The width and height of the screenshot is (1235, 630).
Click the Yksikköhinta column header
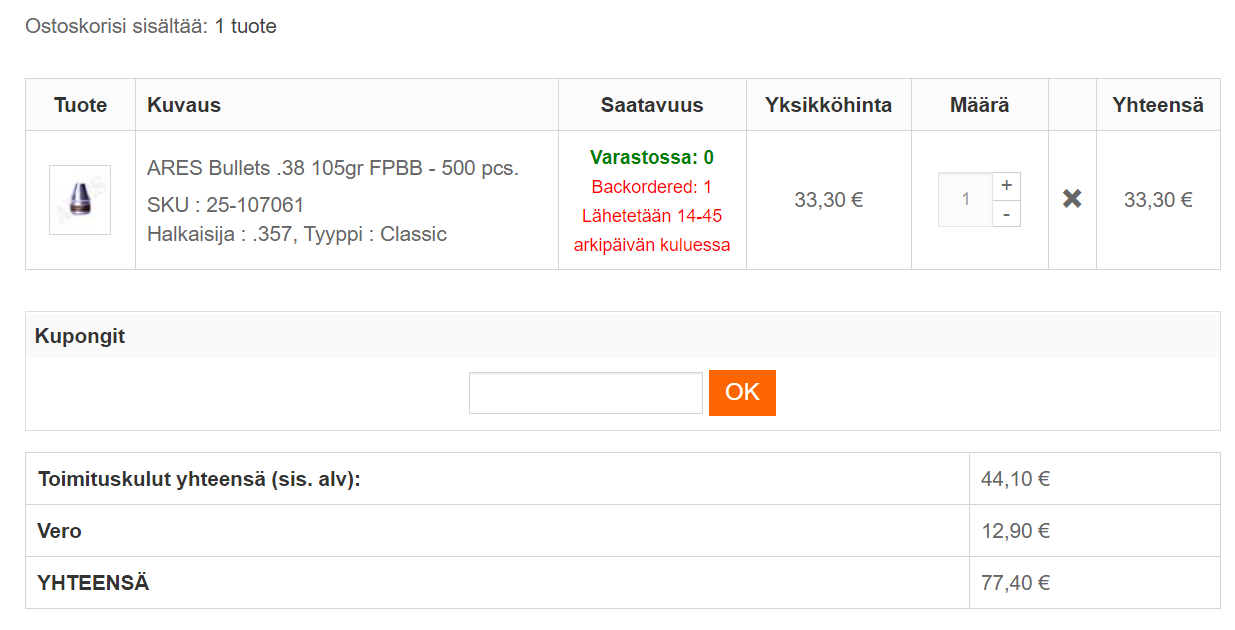829,105
